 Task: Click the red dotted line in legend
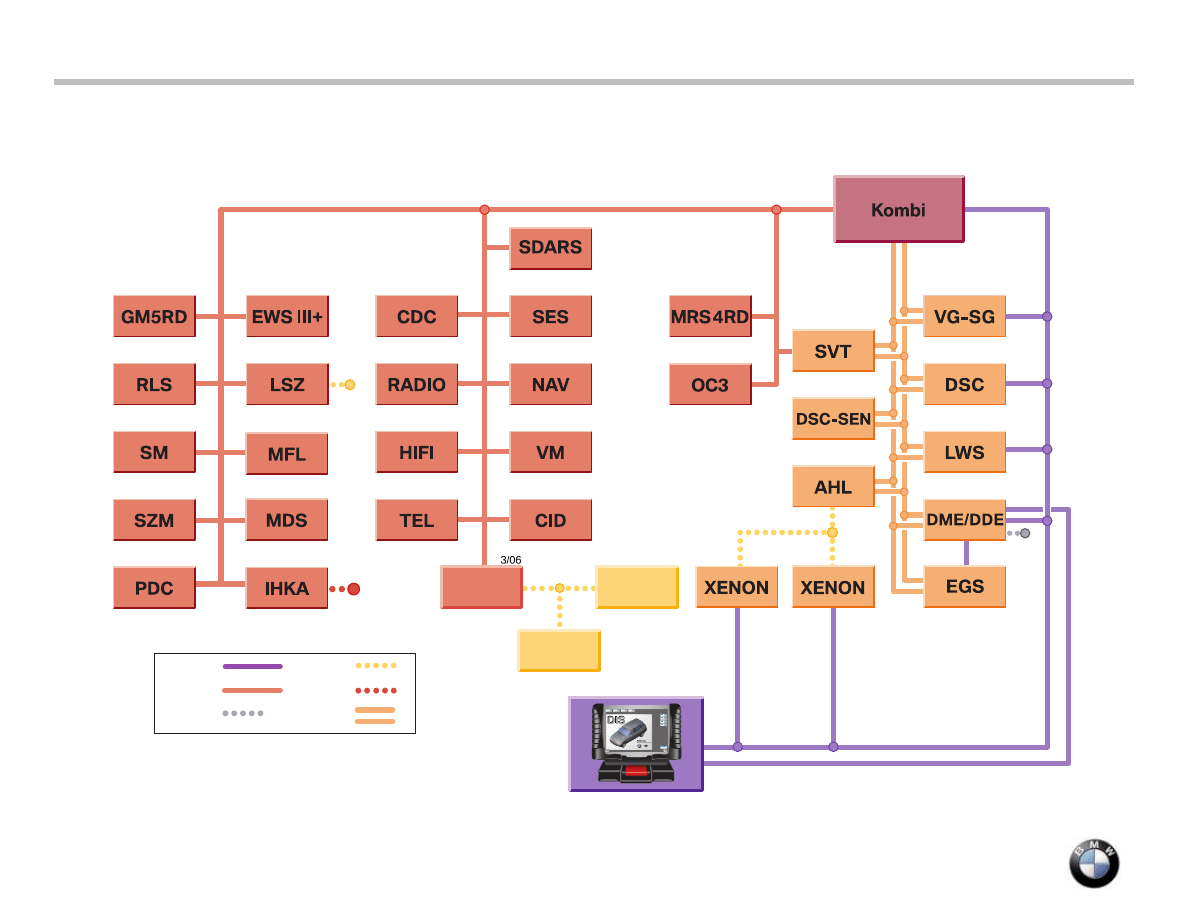point(376,690)
